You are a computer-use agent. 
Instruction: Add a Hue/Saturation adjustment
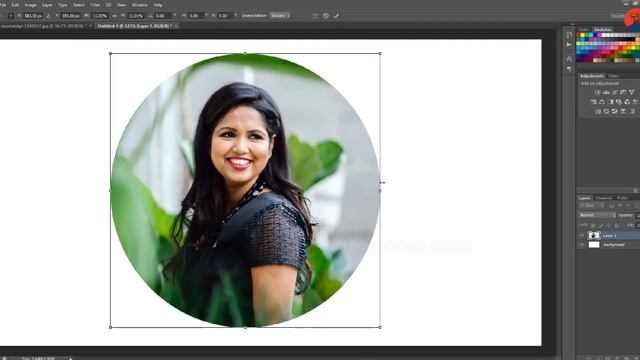click(x=593, y=102)
